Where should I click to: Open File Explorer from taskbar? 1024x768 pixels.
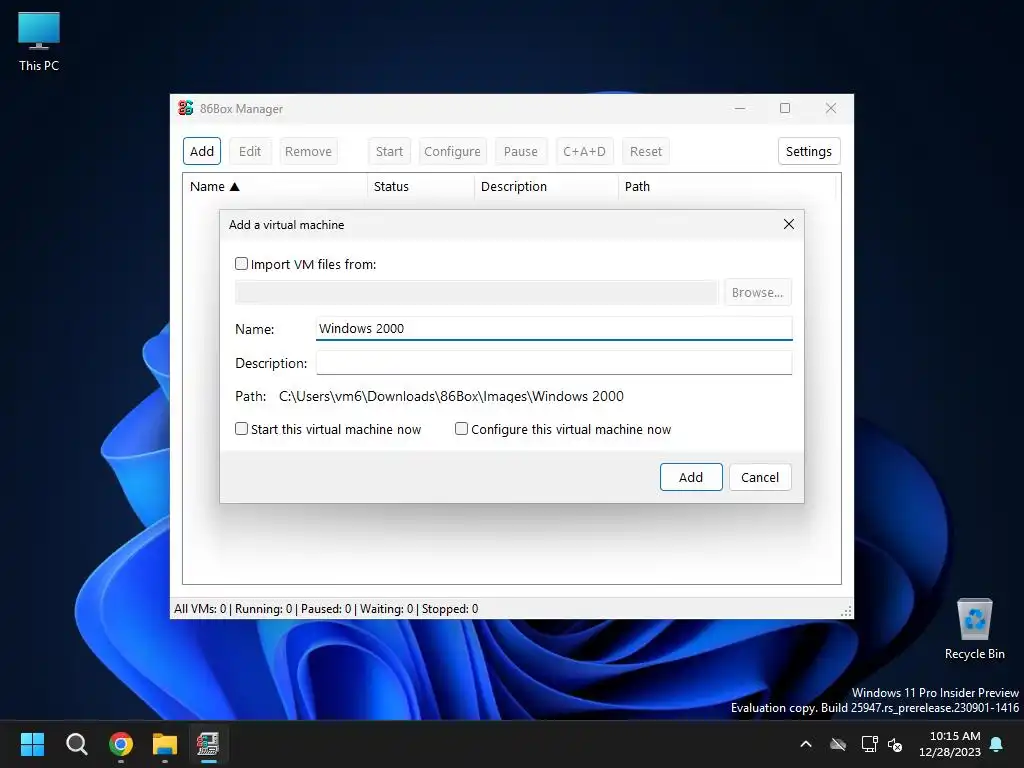coord(165,744)
